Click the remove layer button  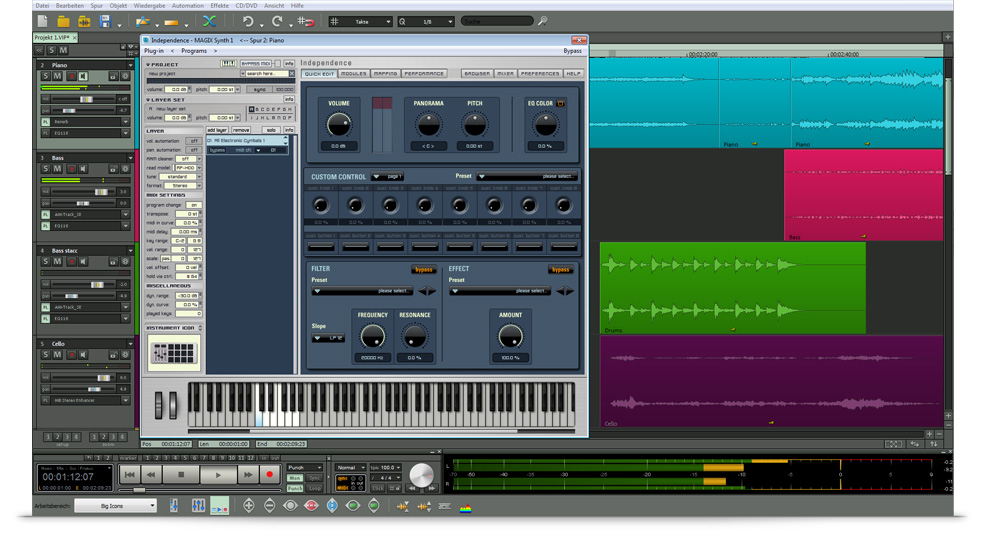(x=241, y=130)
